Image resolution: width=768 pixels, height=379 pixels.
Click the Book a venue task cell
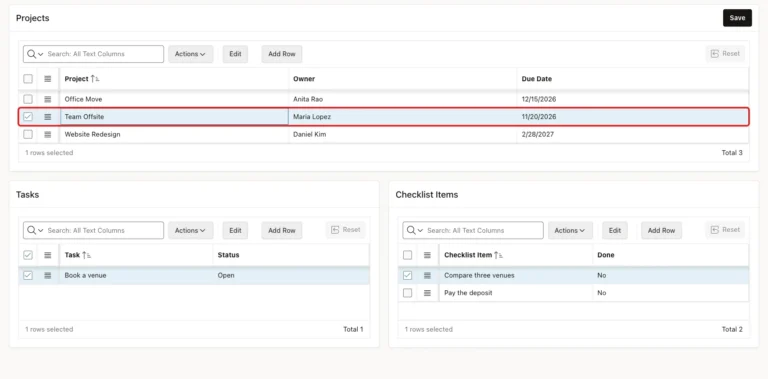pyautogui.click(x=136, y=275)
